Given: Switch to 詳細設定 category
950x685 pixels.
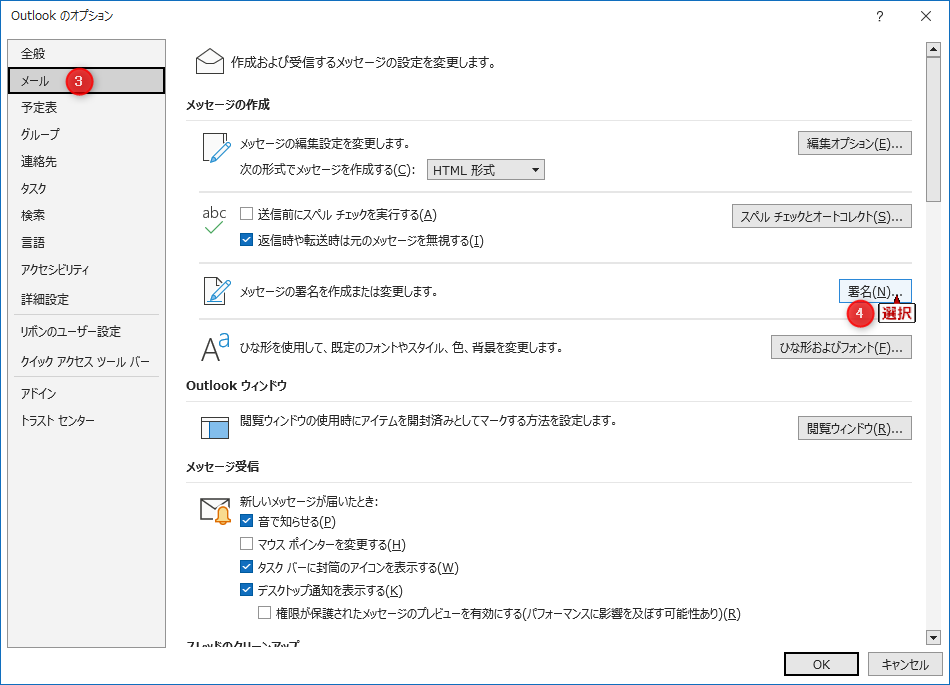Looking at the screenshot, I should tap(86, 299).
